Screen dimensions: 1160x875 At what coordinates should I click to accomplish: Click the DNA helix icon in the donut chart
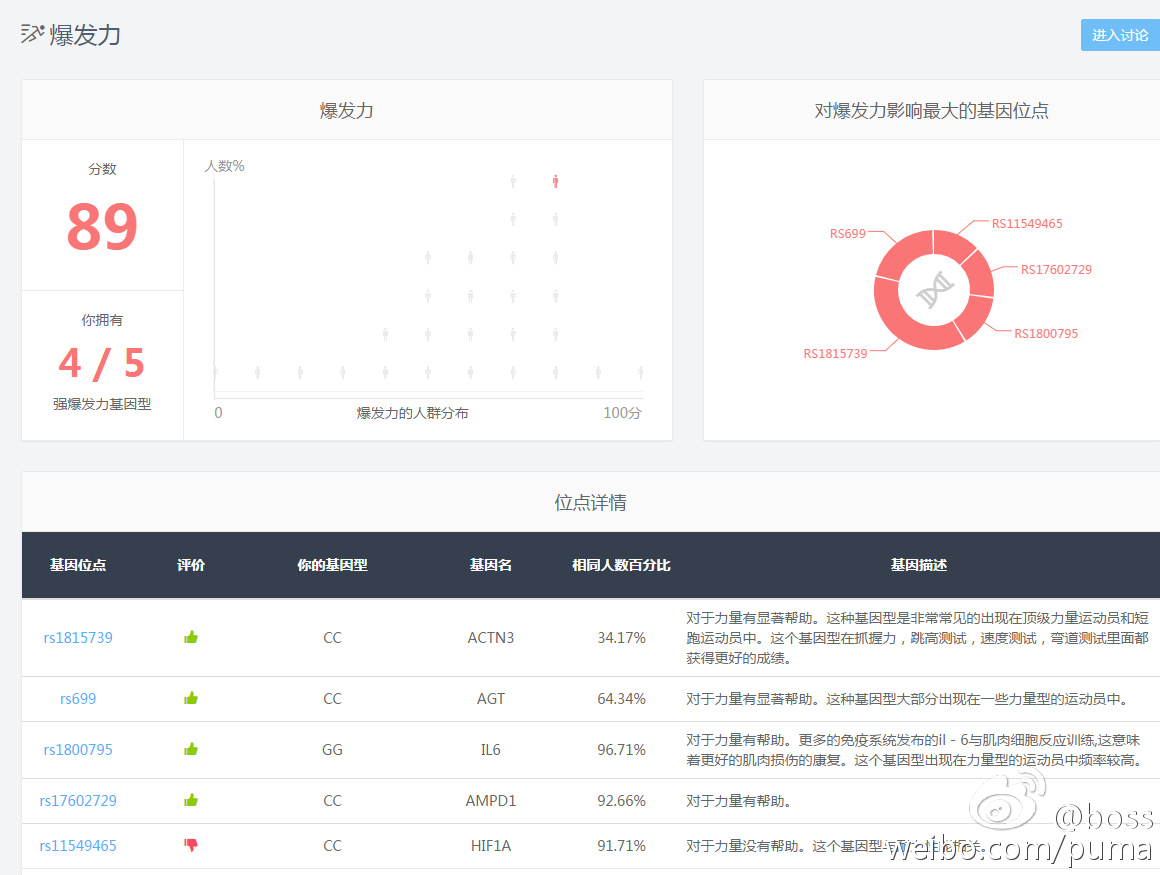pos(934,290)
